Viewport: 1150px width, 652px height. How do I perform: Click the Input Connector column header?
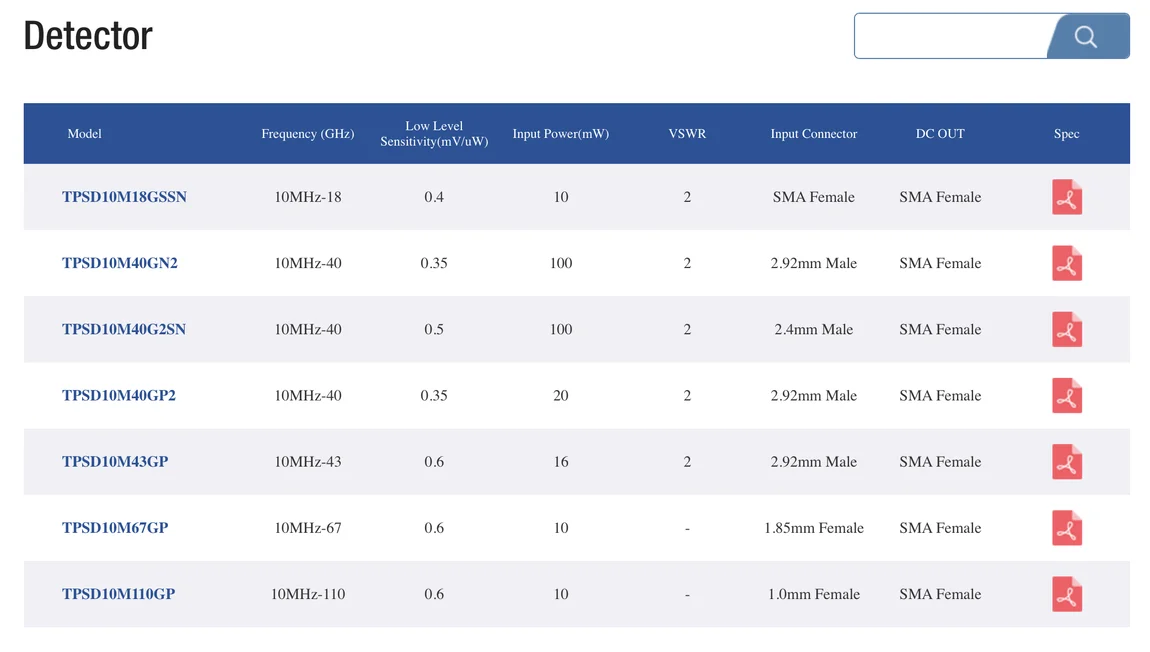813,134
